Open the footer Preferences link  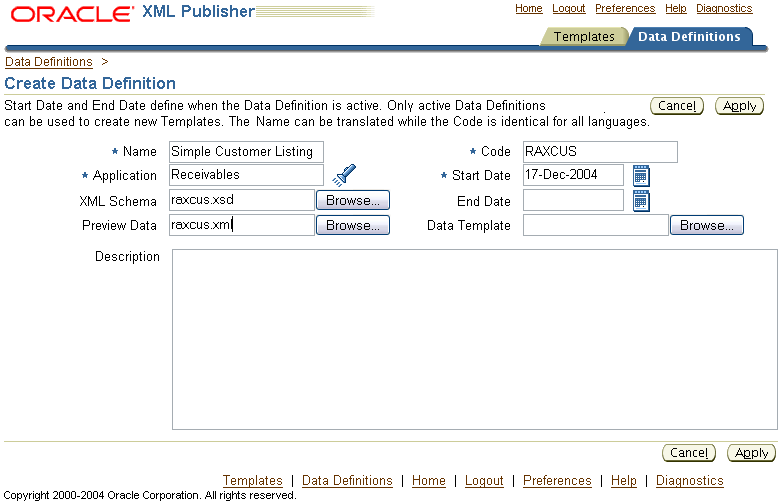(557, 481)
